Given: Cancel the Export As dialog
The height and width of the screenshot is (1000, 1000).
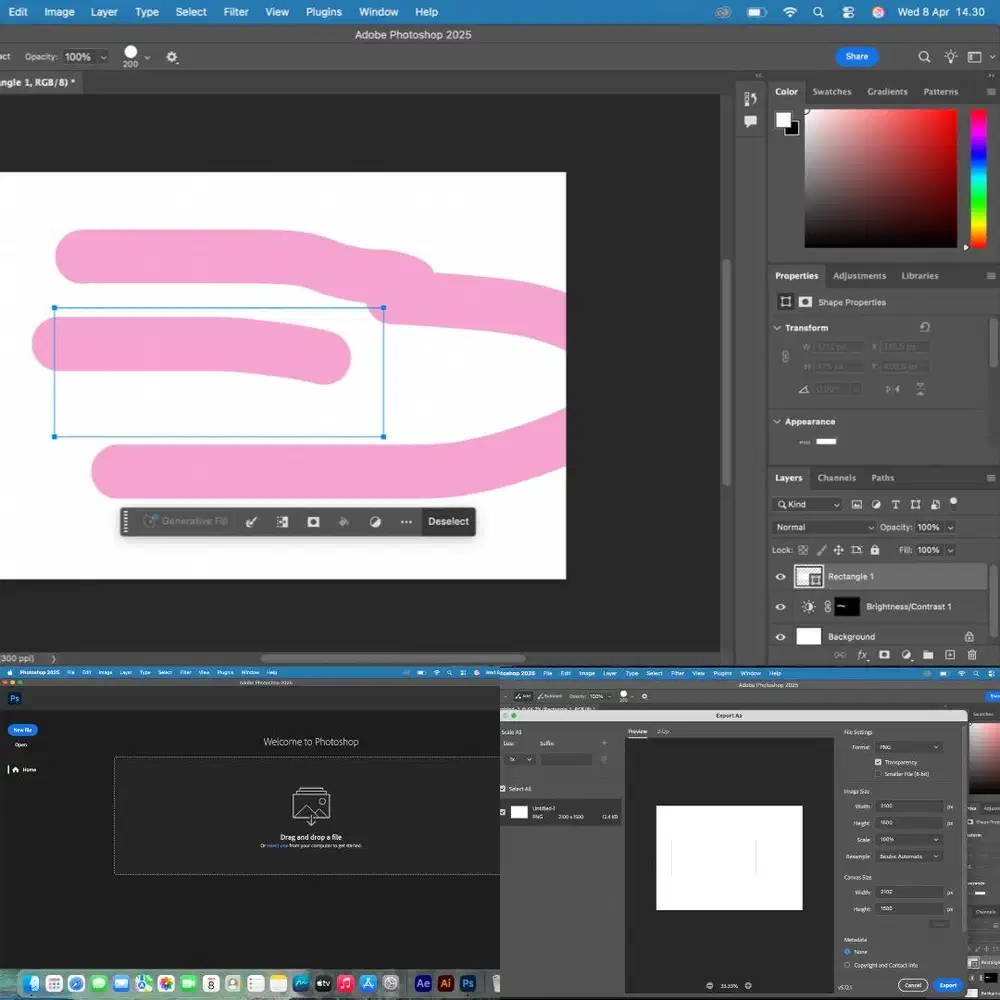Looking at the screenshot, I should 912,985.
